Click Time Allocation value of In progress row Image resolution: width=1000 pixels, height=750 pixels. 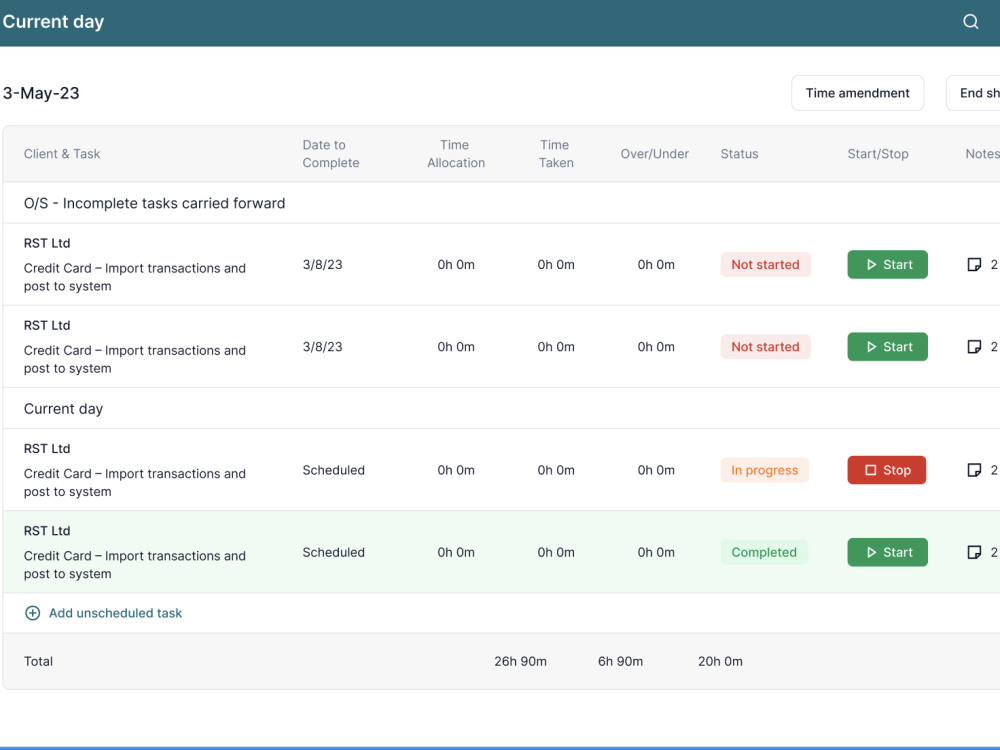coord(455,470)
